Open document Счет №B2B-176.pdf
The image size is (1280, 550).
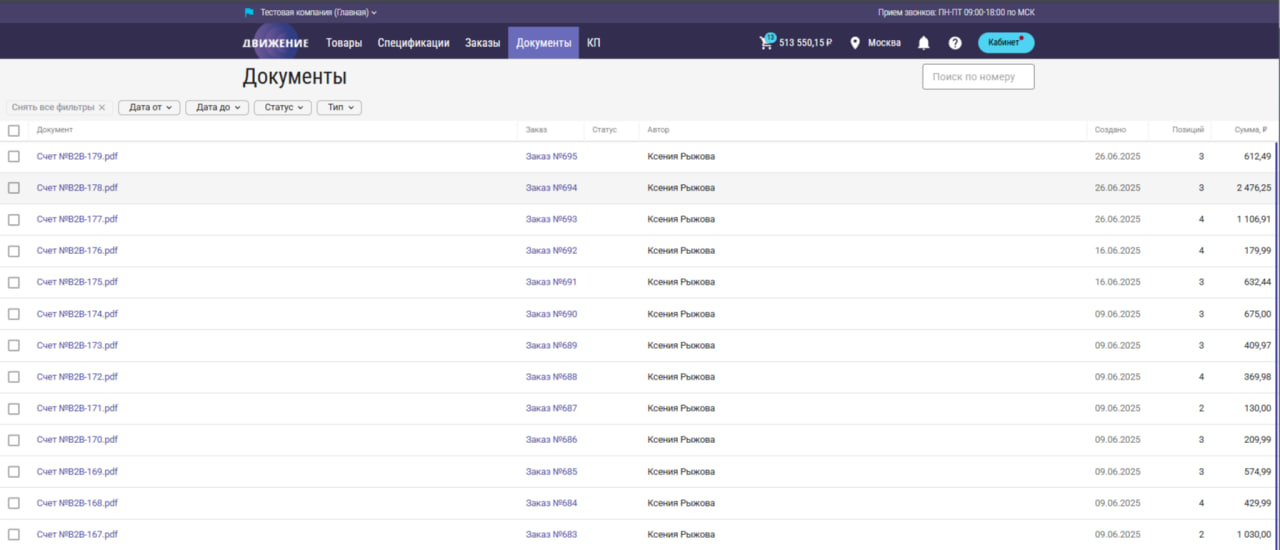77,251
